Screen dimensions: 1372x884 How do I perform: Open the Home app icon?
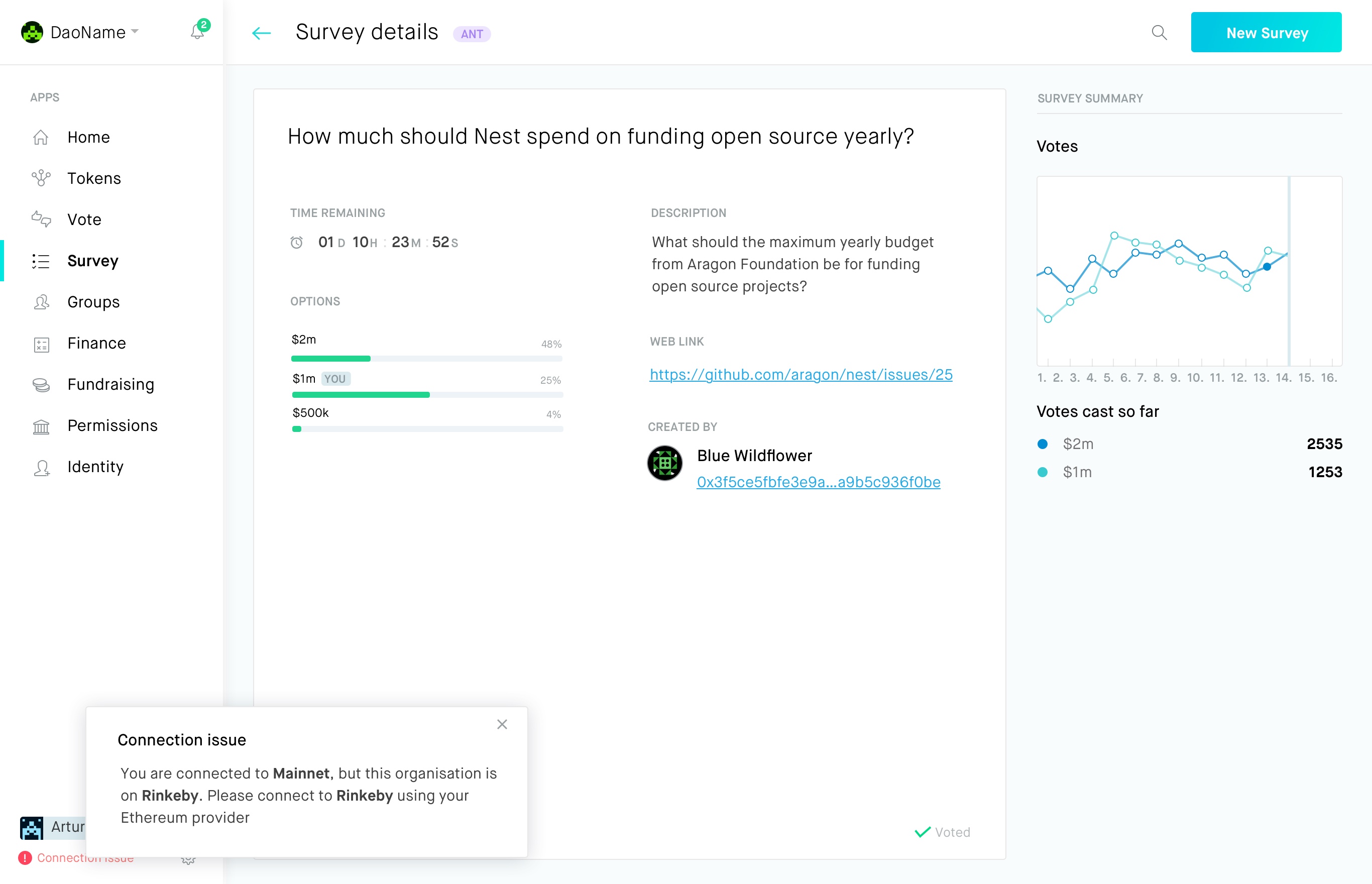[x=41, y=137]
